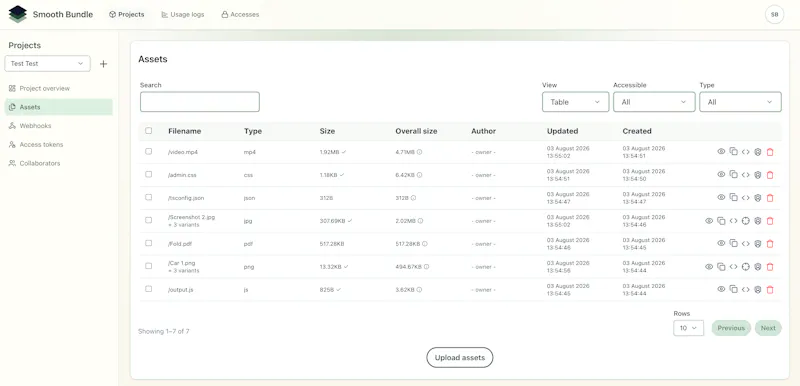
Task: Check the /Screenshot 2.jpg row checkbox
Action: point(148,220)
